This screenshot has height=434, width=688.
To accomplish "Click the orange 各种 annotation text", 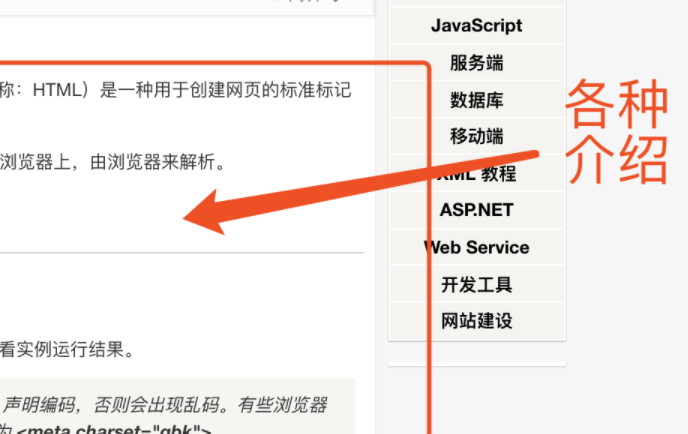I will click(616, 105).
